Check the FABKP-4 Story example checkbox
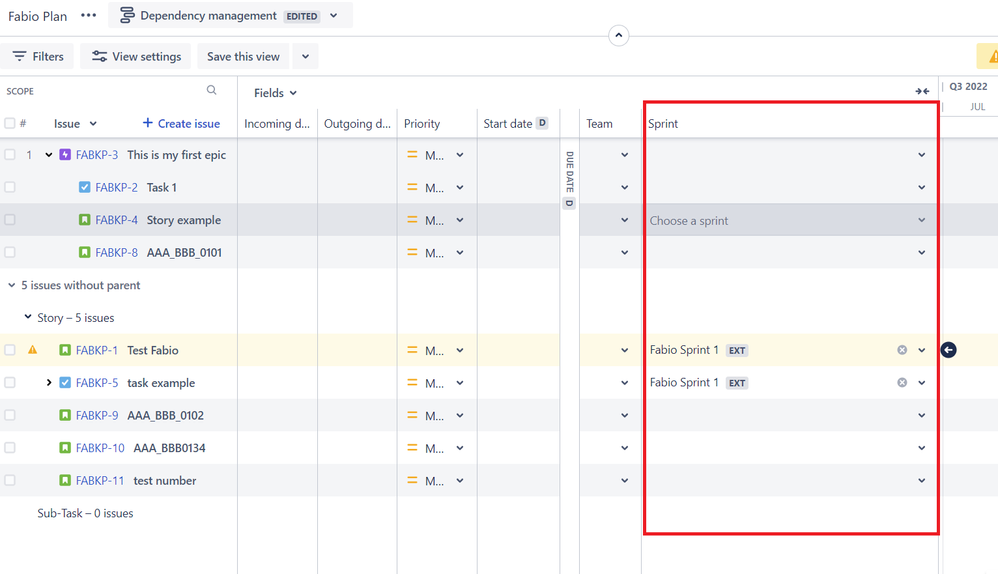Screen dimensions: 998x574 10,220
